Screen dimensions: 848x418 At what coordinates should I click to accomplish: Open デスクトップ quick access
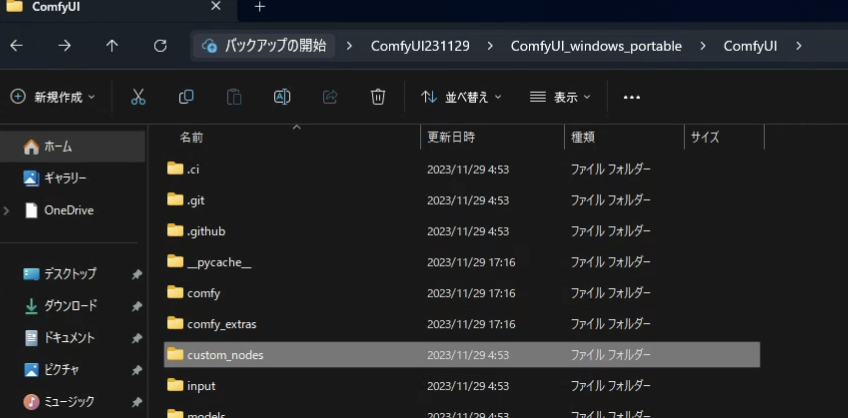coord(72,274)
